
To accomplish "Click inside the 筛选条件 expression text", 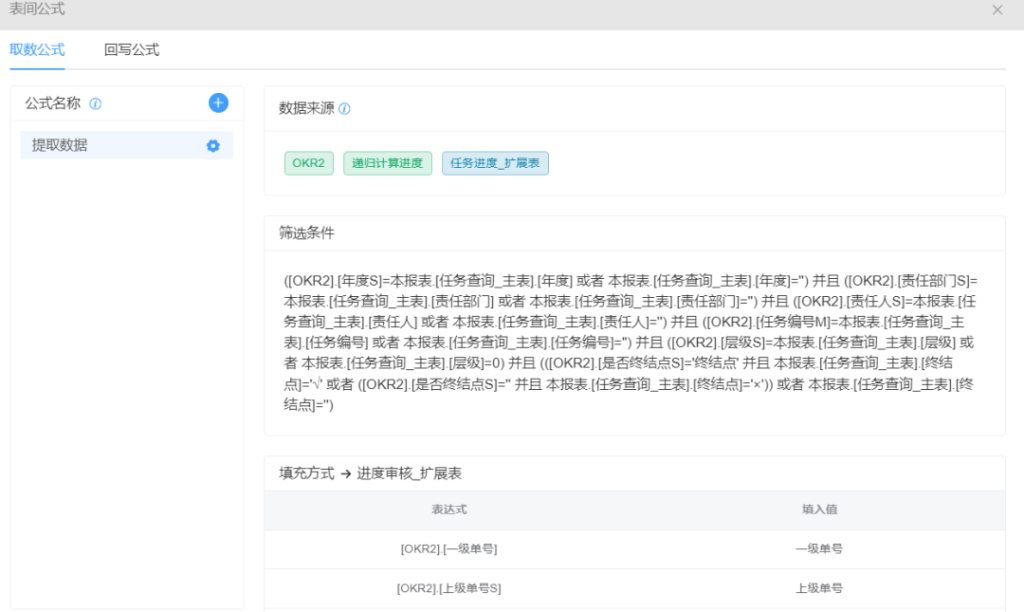I will tap(630, 342).
